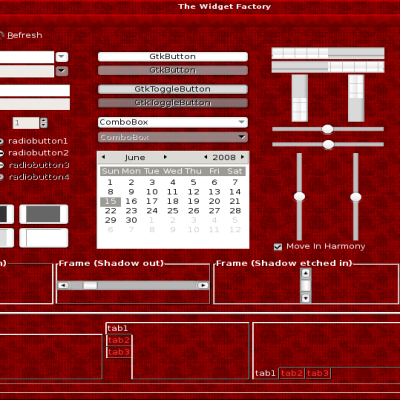The height and width of the screenshot is (400, 400).
Task: Click the greyed day 12 next month
Action: click(235, 230)
